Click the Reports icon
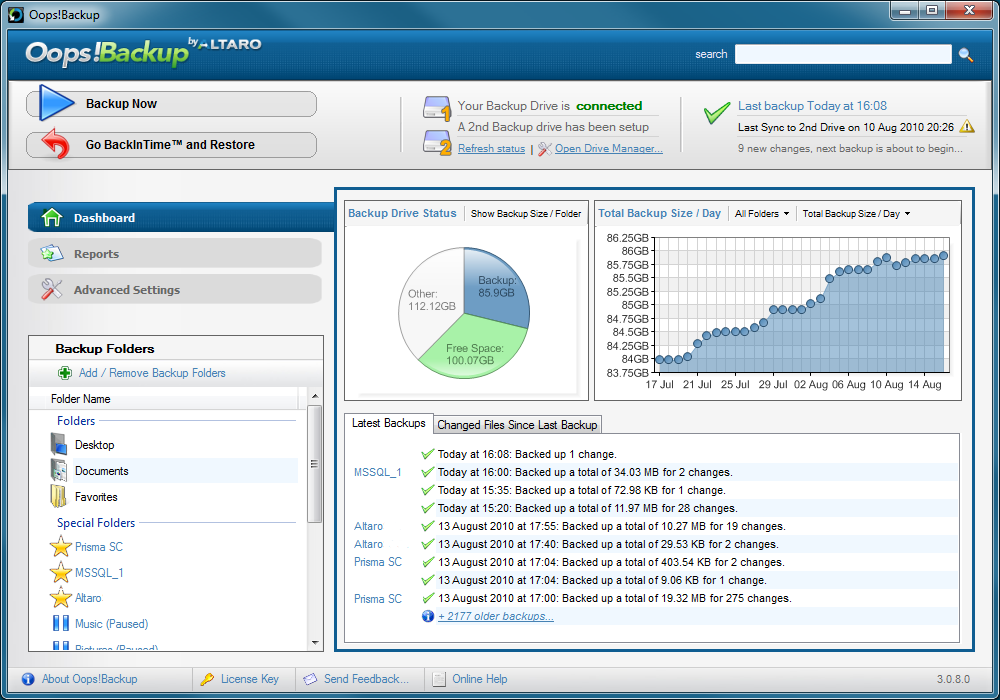Screen dimensions: 1000x700 (52, 253)
